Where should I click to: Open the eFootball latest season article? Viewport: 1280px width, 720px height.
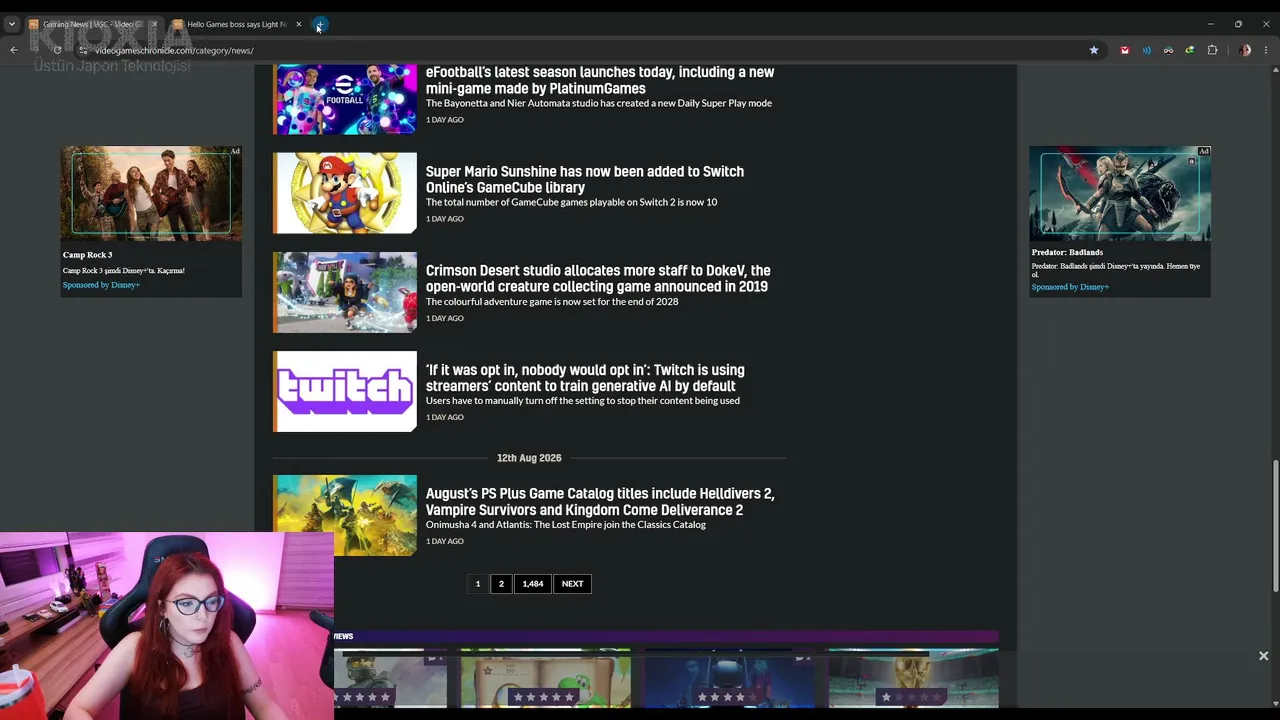point(600,80)
